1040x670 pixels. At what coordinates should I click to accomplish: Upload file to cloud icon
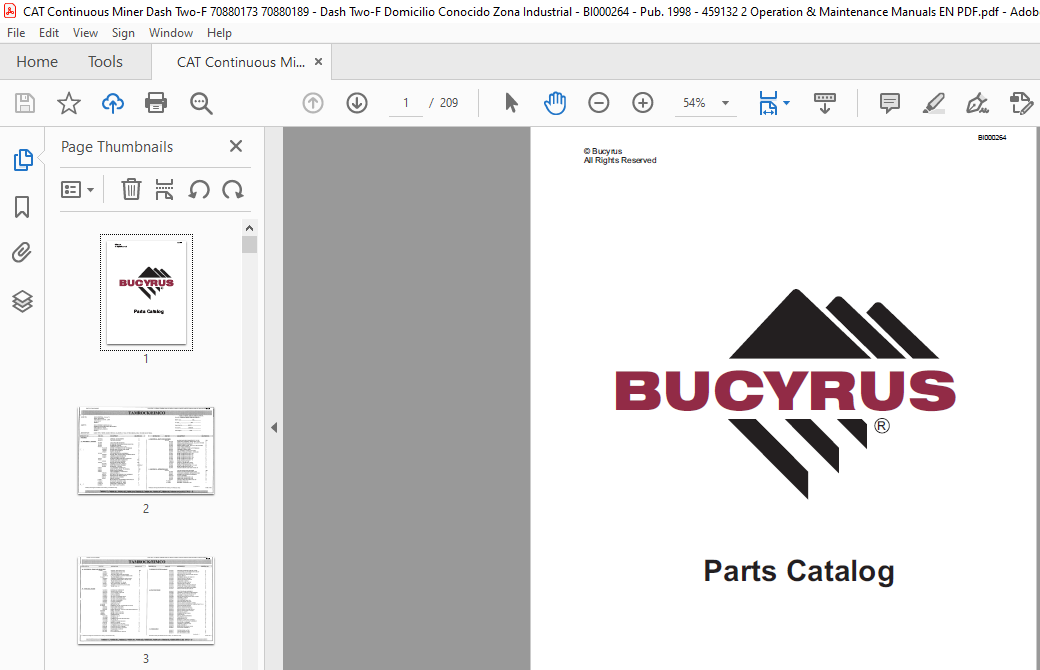113,103
